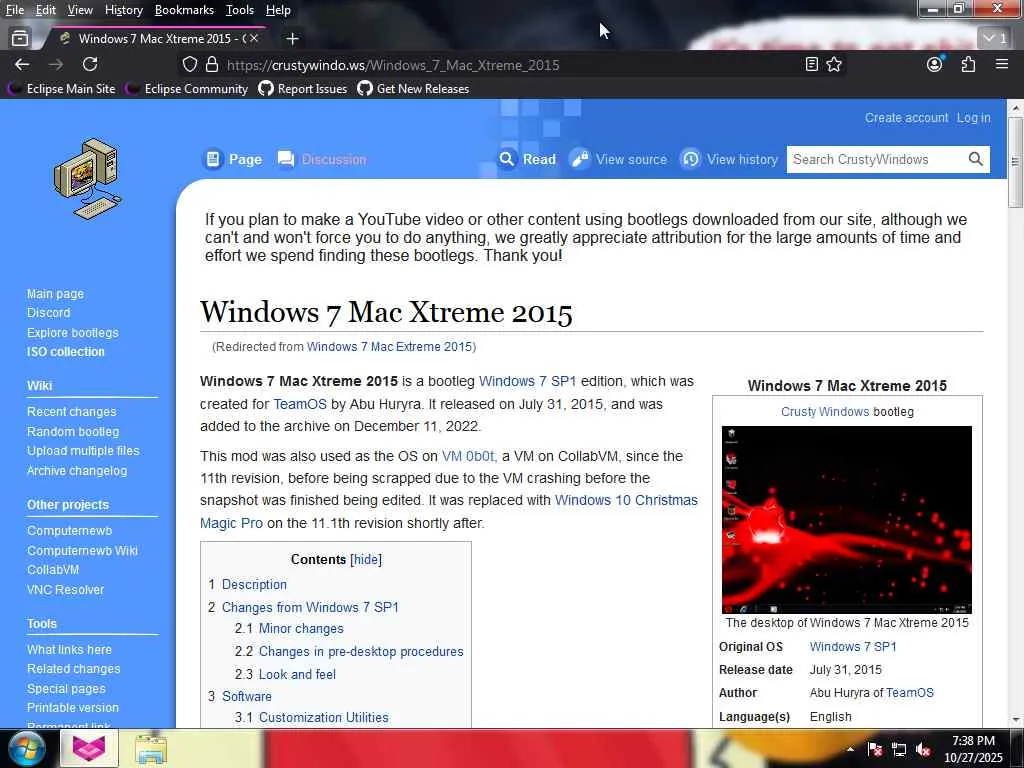Screen dimensions: 1024x768
Task: Bookmark this page with the star icon
Action: (x=834, y=64)
